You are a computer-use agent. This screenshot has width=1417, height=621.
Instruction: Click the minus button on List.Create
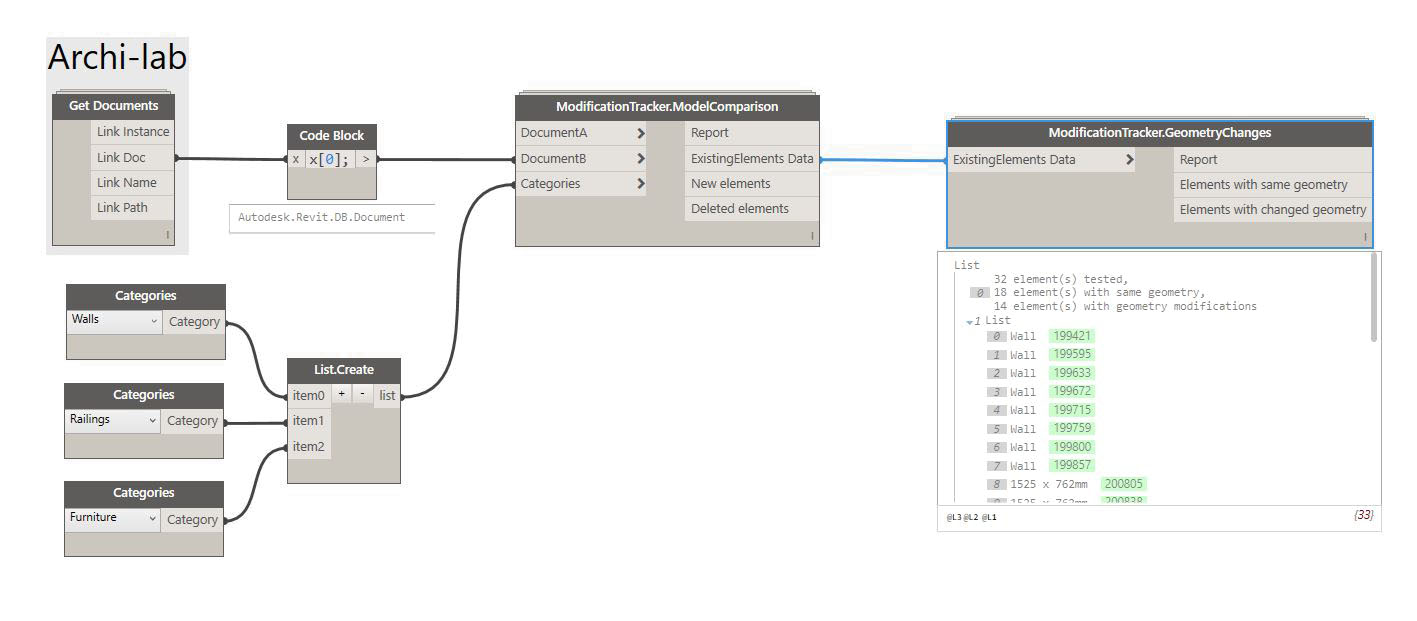tap(361, 395)
